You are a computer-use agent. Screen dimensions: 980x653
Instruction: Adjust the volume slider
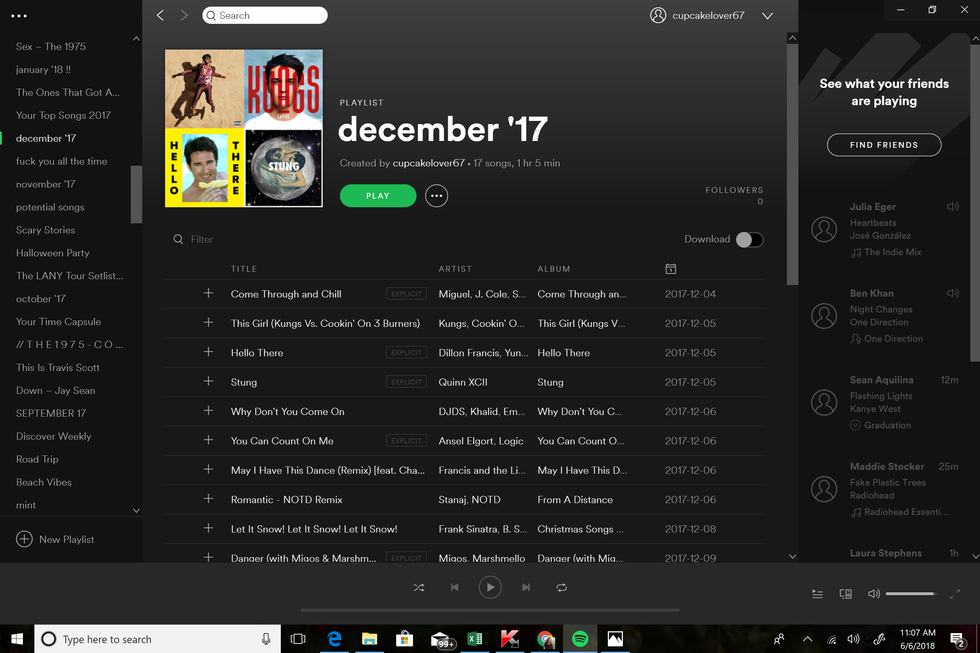[910, 594]
